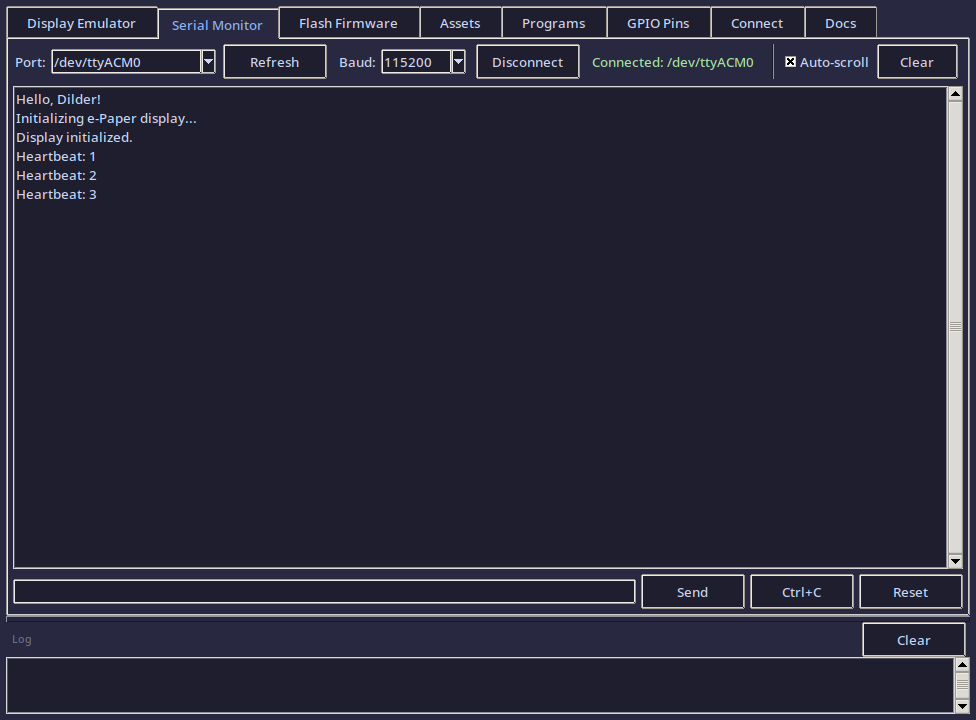This screenshot has height=720, width=976.
Task: Clear the serial monitor output
Action: pos(916,61)
